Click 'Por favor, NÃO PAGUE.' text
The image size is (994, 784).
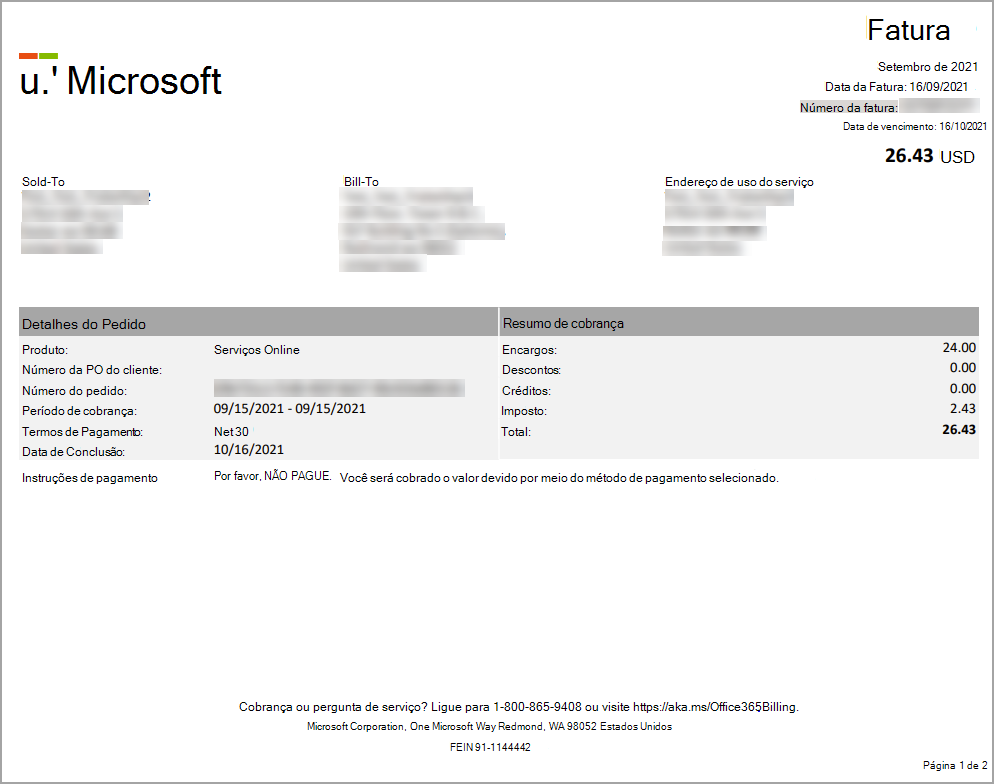(273, 476)
